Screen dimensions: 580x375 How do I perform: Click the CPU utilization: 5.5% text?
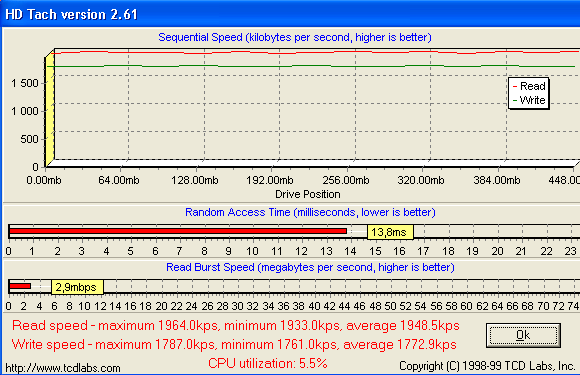tap(268, 363)
